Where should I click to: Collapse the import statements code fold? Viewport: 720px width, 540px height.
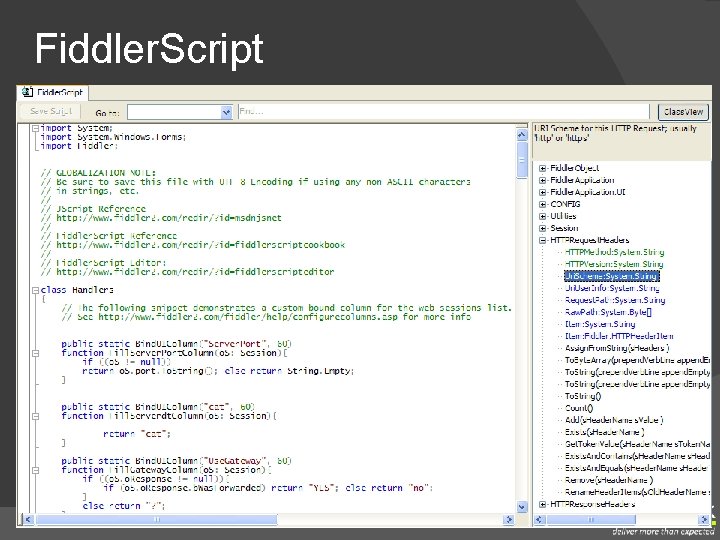35,129
